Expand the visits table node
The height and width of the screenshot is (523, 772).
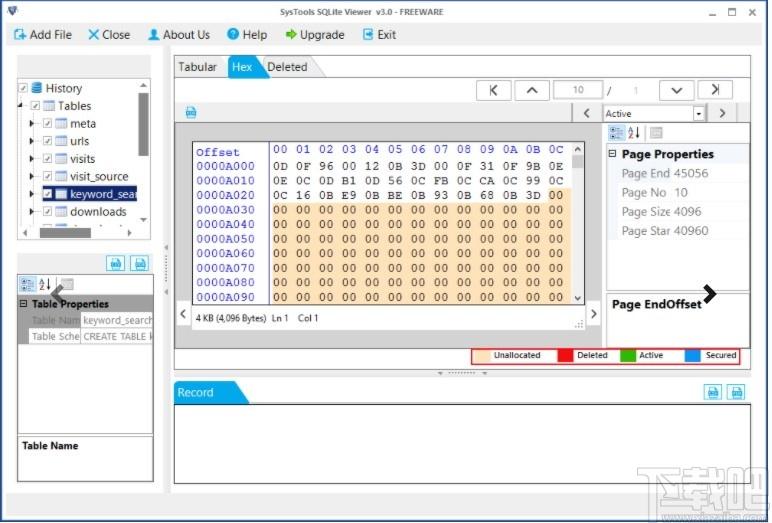[x=32, y=159]
